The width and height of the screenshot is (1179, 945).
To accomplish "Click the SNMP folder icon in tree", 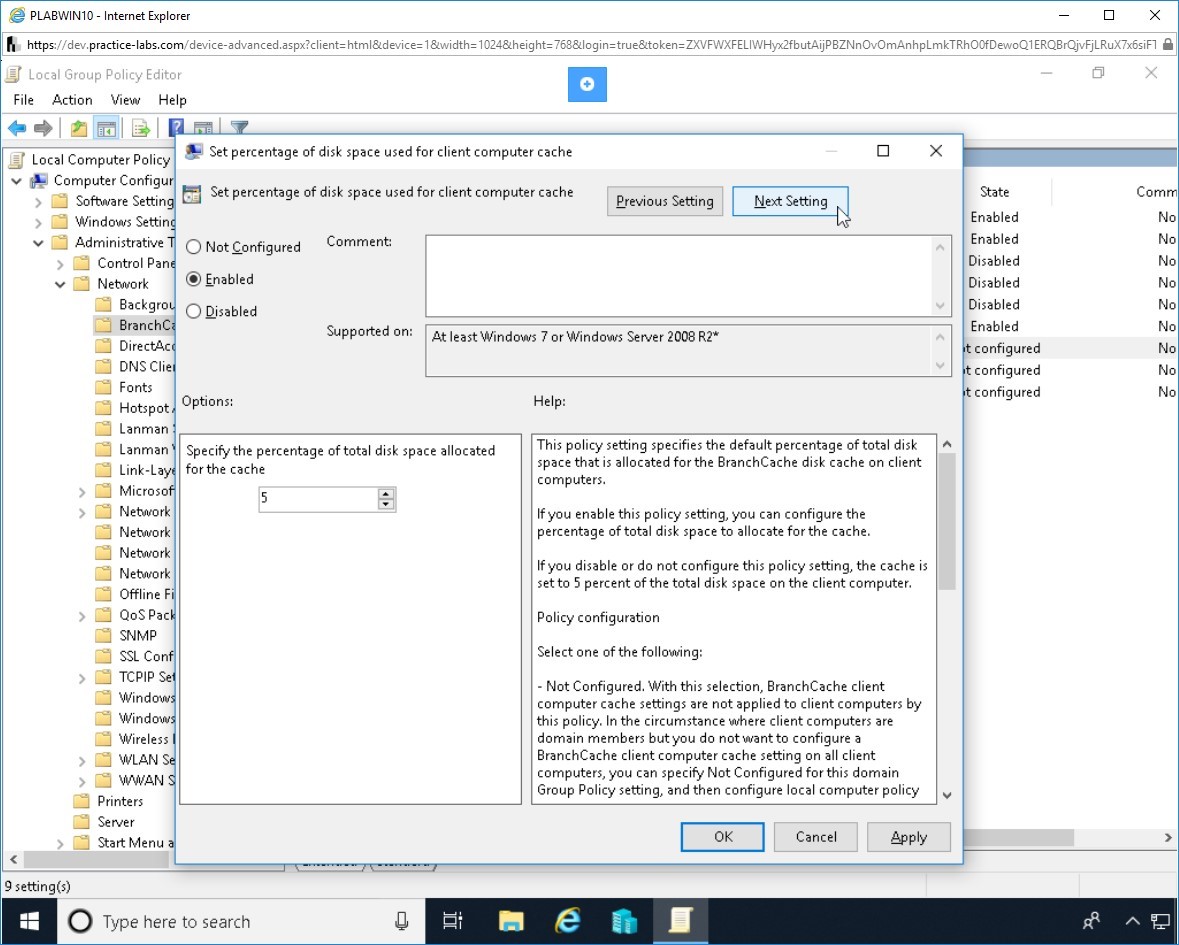I will click(103, 635).
